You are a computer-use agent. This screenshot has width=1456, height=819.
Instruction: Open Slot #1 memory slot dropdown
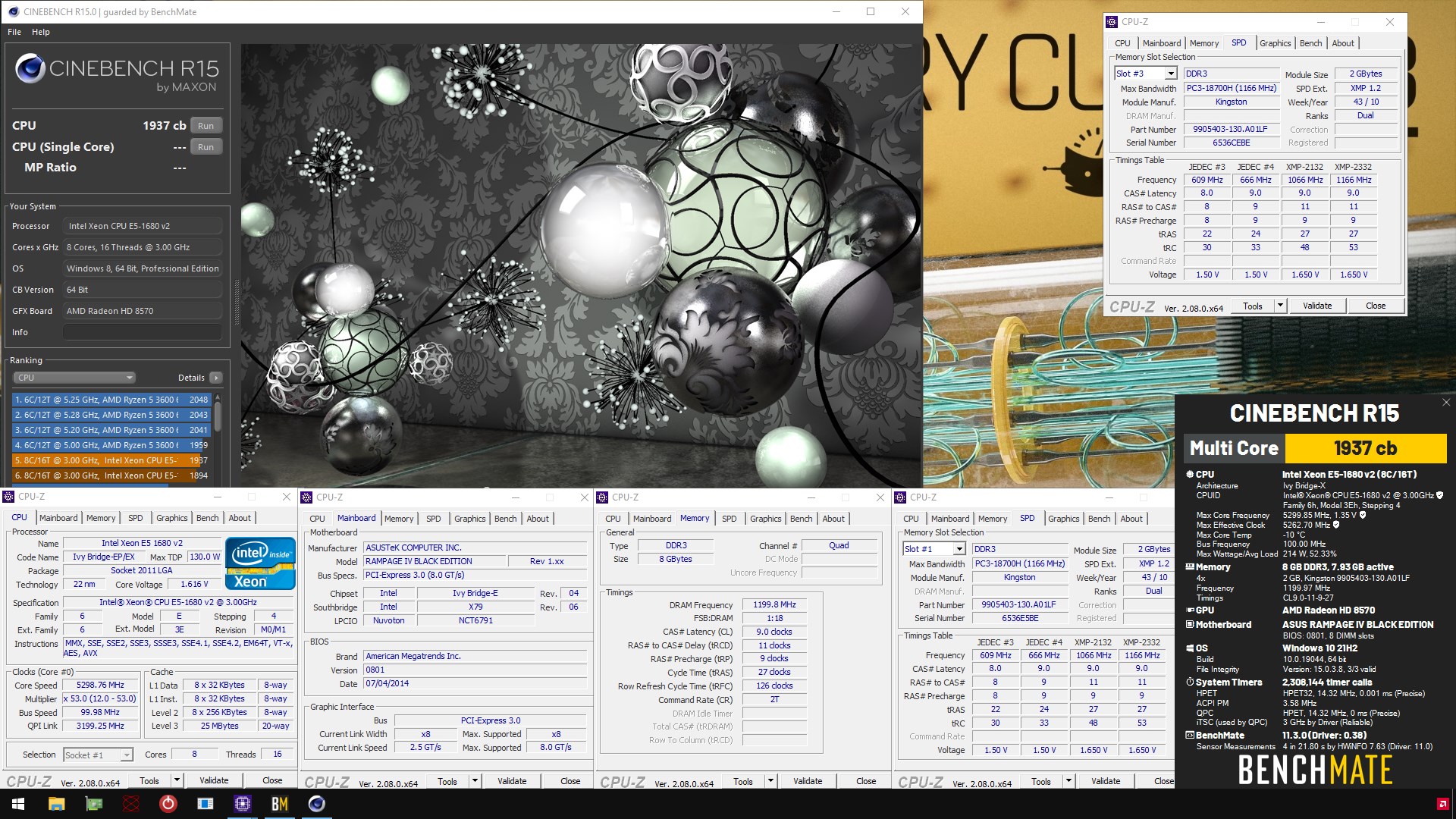click(959, 549)
